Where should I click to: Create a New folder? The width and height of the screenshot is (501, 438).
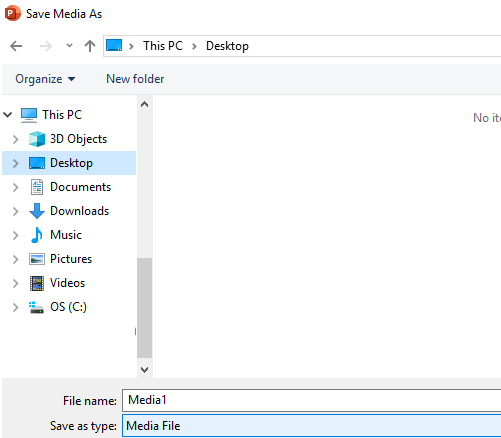pos(135,79)
